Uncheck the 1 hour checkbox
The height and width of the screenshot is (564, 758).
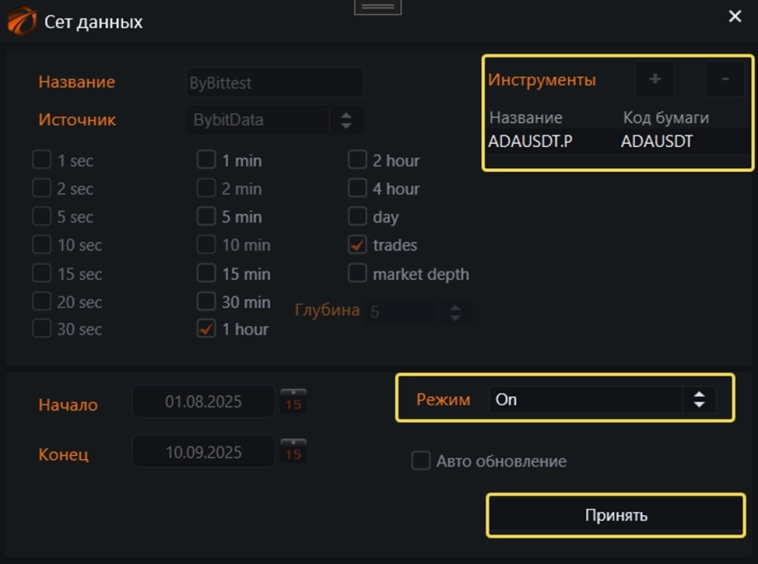206,329
